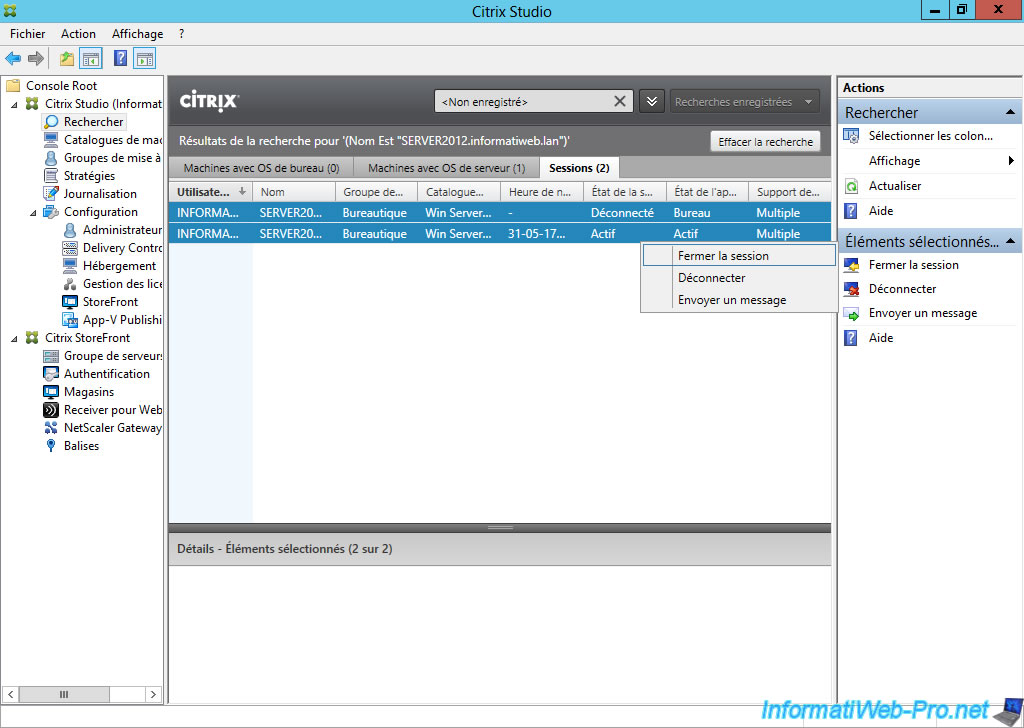Collapse the Rechercher actions section
Image resolution: width=1024 pixels, height=728 pixels.
1010,112
